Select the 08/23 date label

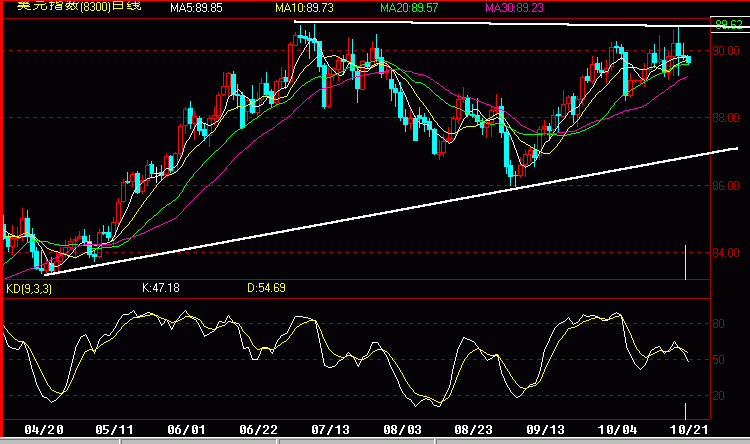tap(473, 430)
